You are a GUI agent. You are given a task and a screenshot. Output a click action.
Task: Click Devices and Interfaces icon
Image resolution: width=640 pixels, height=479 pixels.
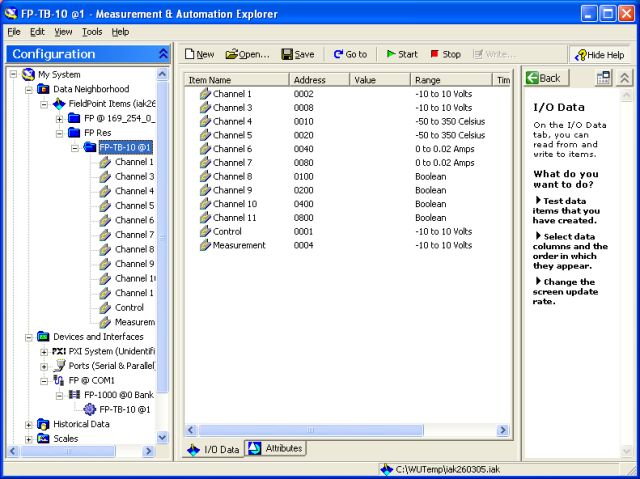click(43, 337)
